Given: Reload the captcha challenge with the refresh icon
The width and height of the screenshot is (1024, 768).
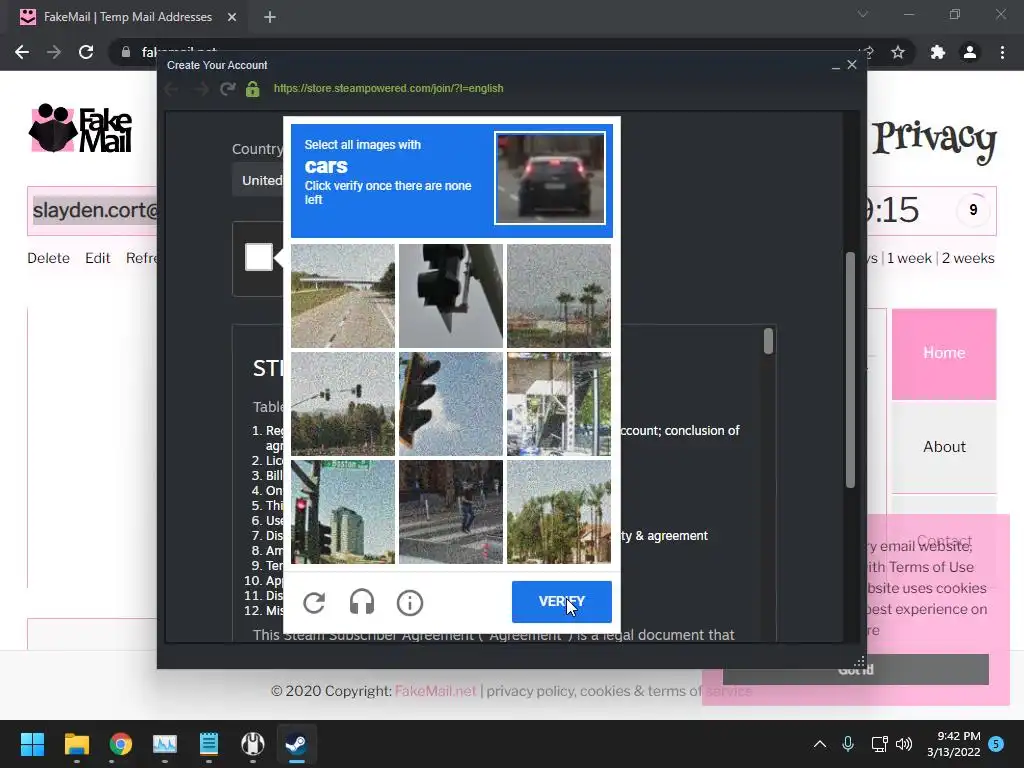Looking at the screenshot, I should coord(314,603).
